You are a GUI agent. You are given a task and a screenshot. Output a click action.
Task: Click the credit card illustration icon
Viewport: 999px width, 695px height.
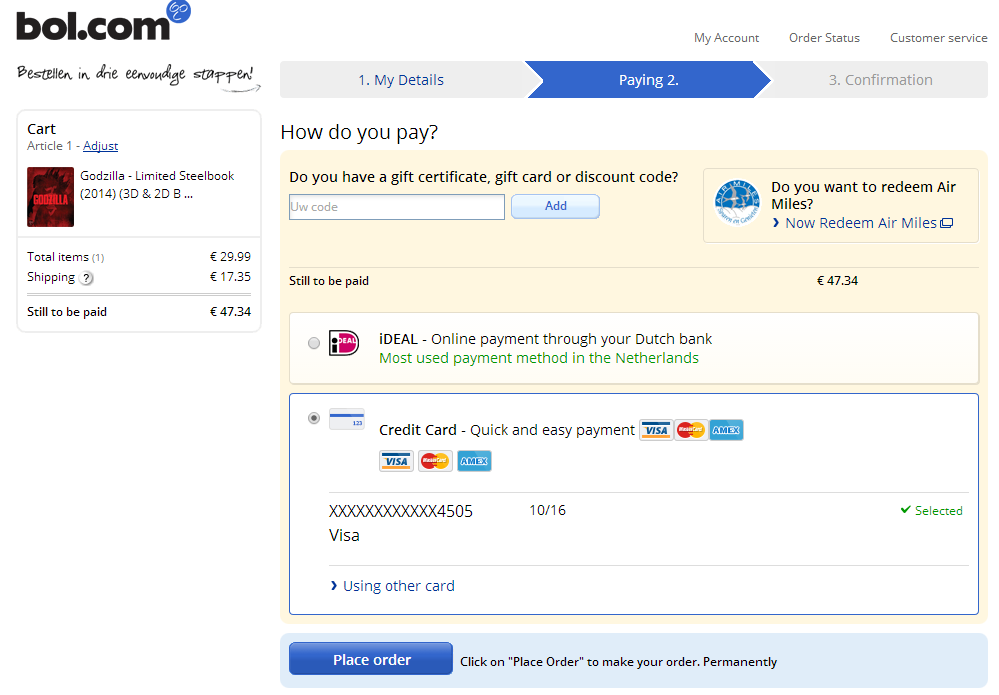click(347, 419)
